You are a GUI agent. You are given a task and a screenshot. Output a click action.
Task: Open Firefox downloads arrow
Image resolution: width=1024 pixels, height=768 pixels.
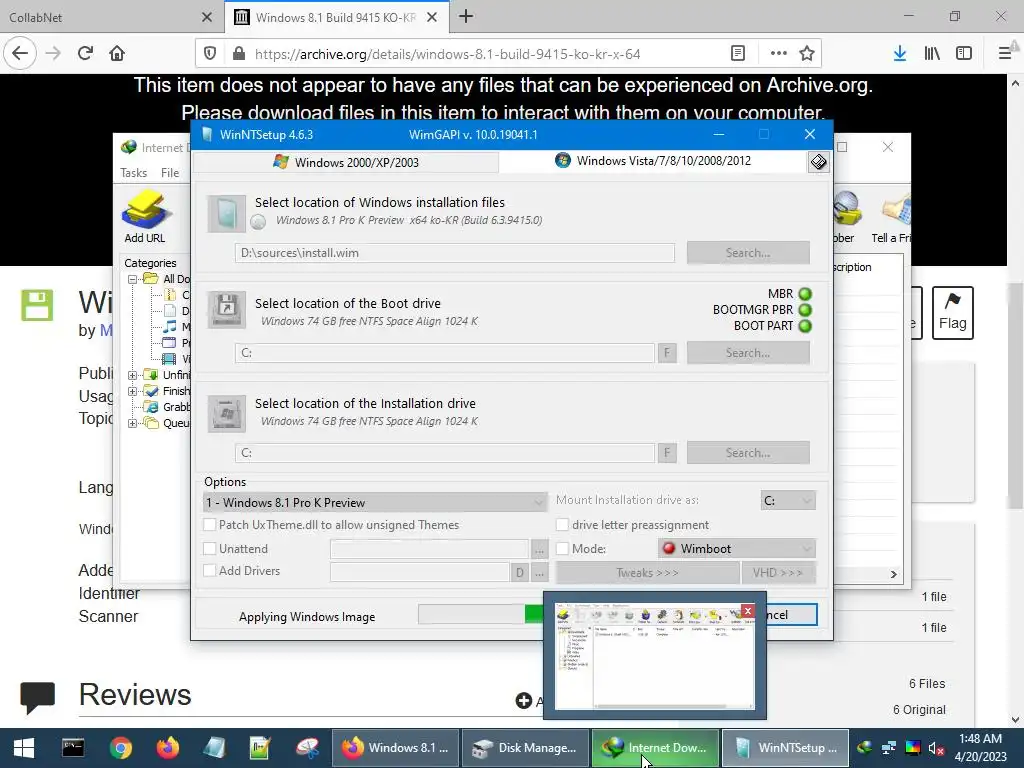(900, 54)
